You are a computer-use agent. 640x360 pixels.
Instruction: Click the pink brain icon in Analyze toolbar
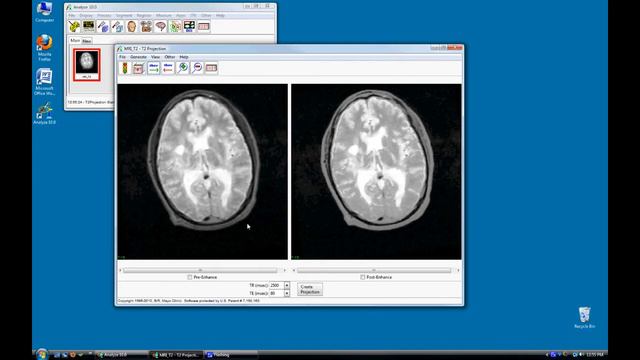pos(160,27)
